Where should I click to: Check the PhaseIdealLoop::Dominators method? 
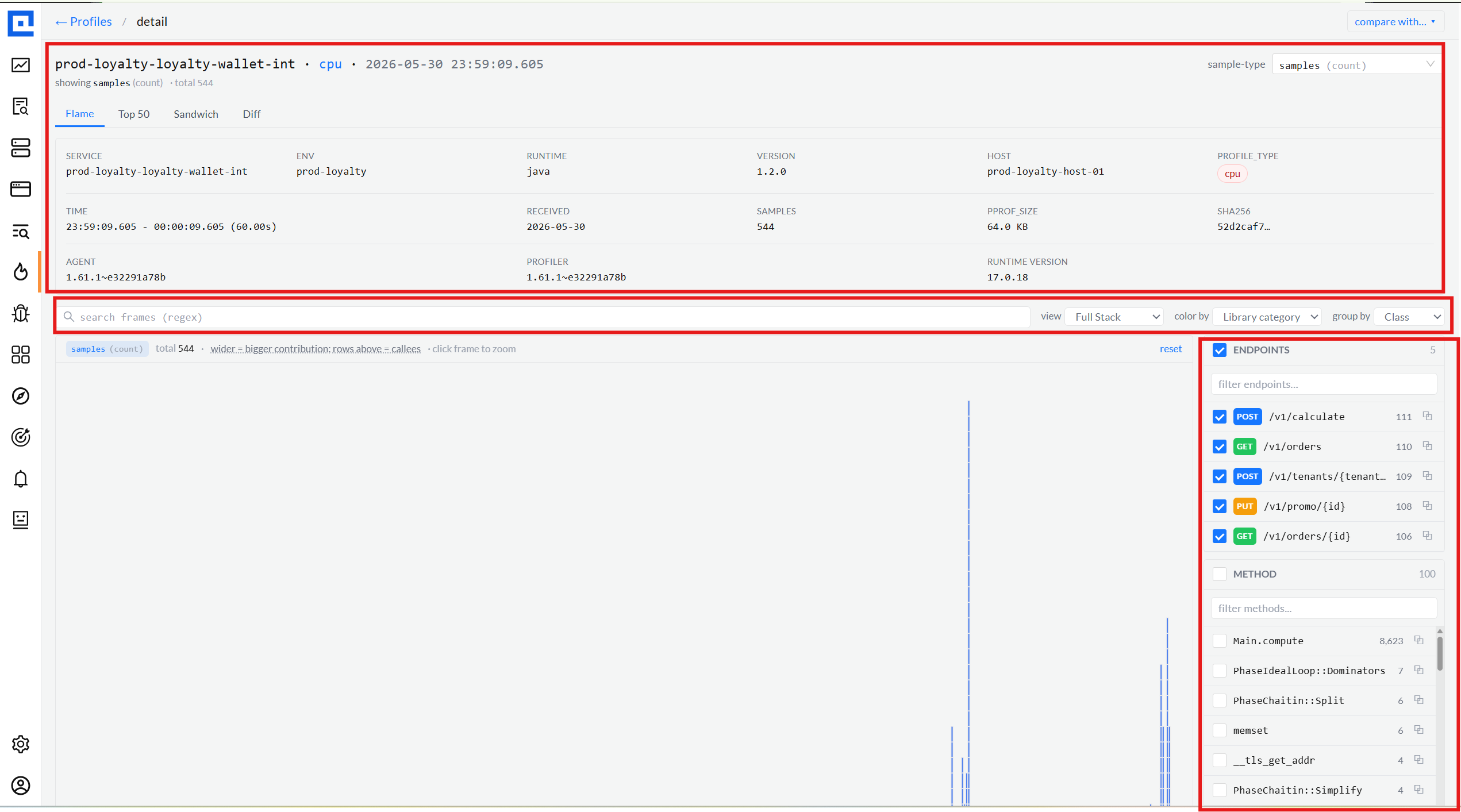(1220, 671)
